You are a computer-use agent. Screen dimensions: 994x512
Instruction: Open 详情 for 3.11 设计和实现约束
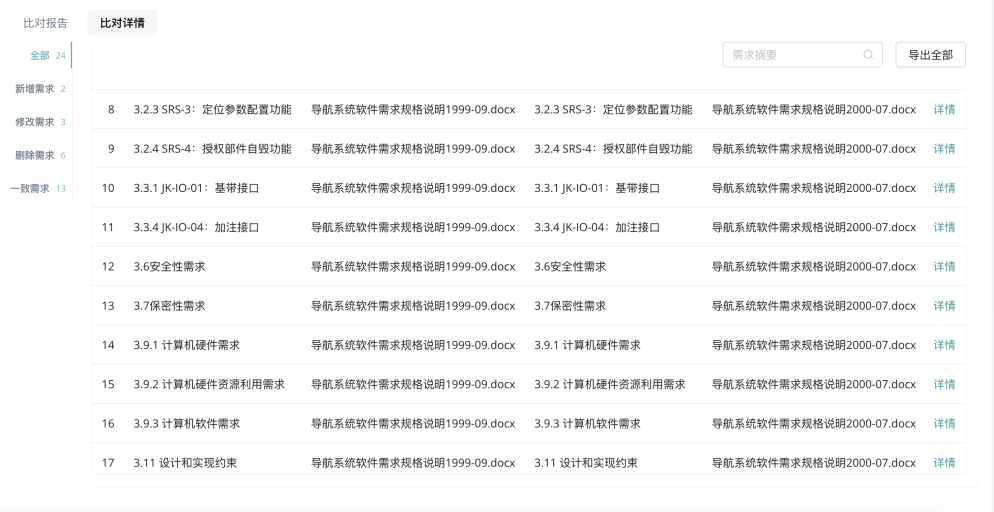tap(944, 463)
